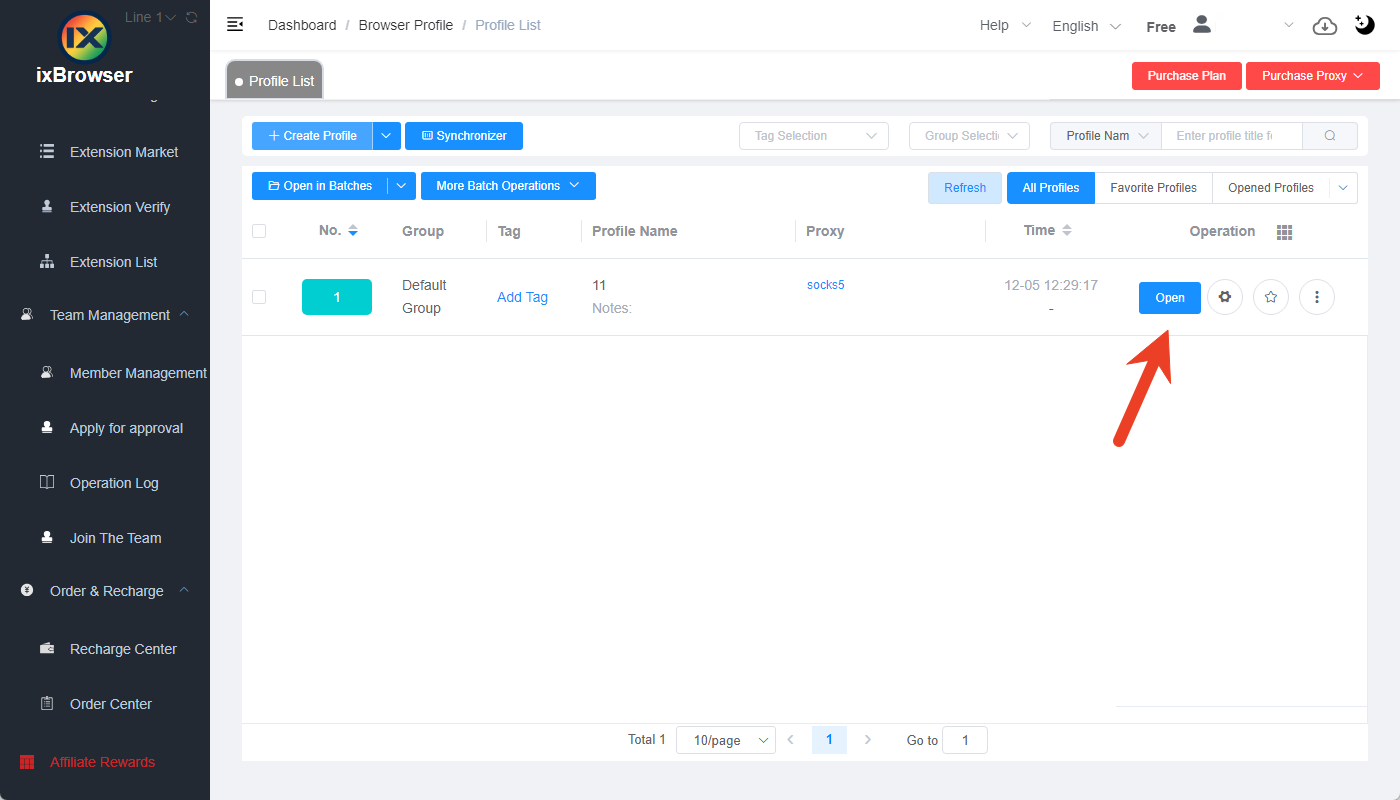Click the user account avatar icon

click(1202, 25)
